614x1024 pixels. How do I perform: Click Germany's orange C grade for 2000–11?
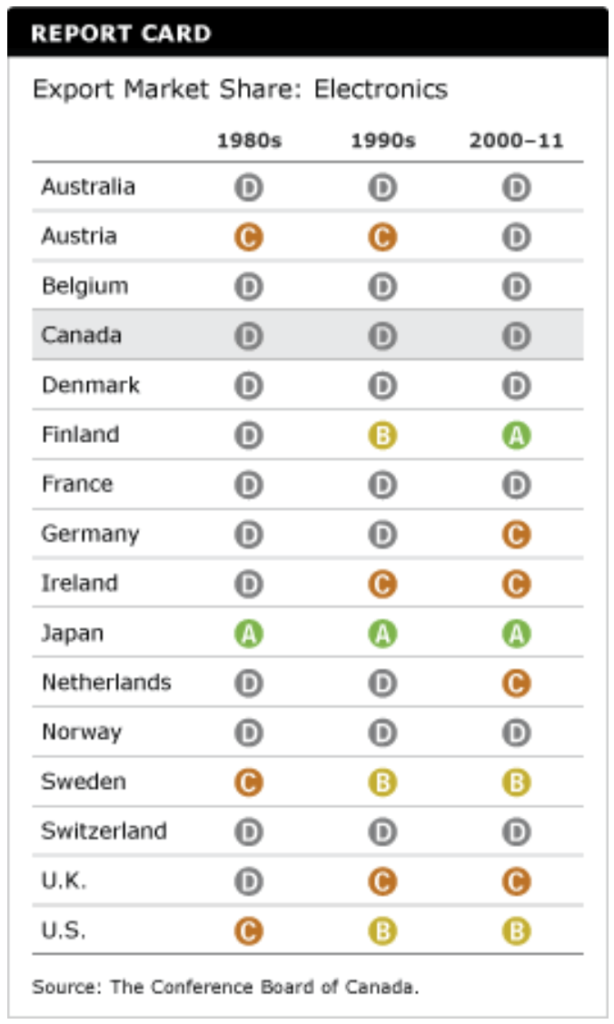point(516,534)
